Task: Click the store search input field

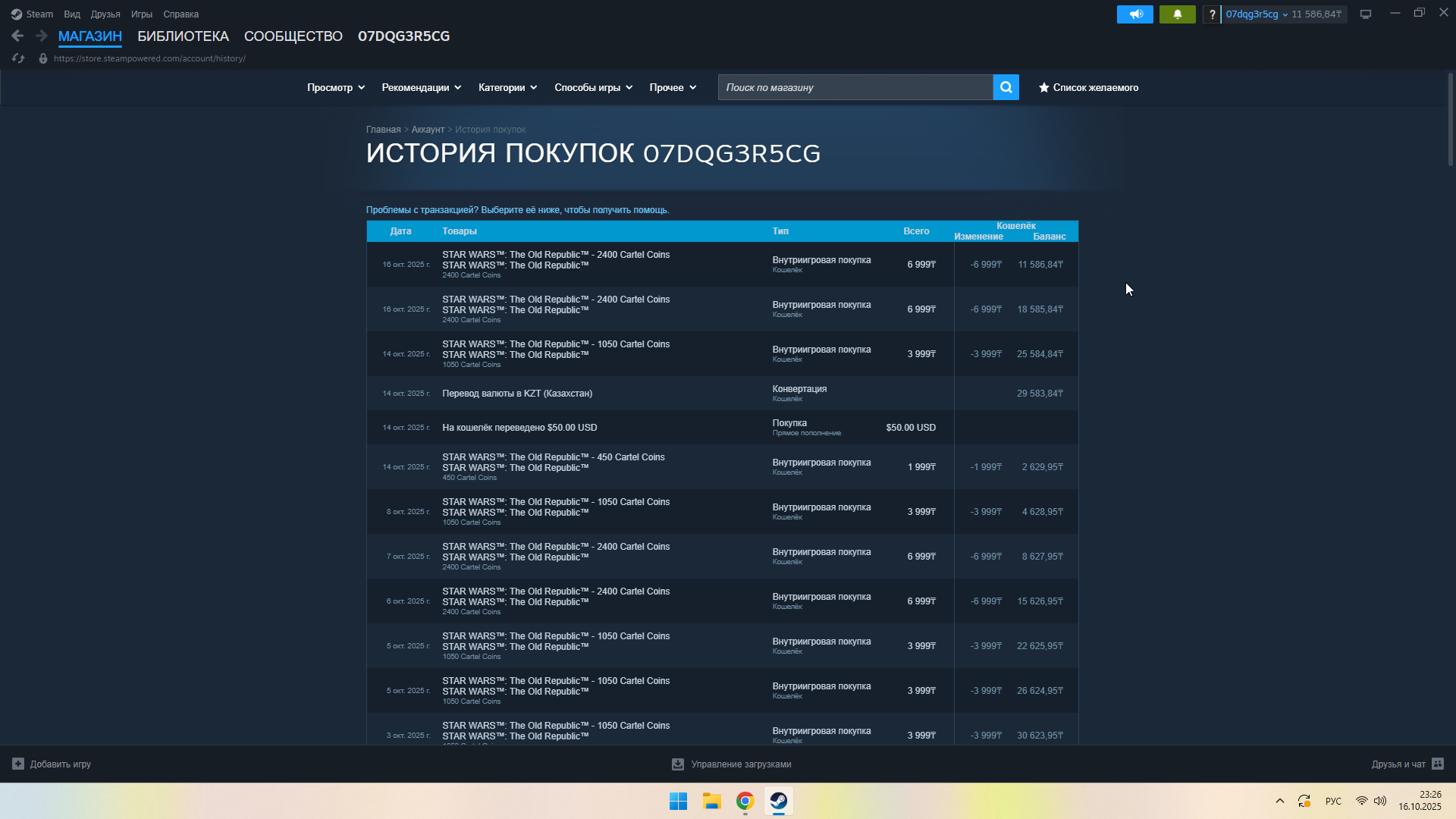Action: click(x=855, y=87)
